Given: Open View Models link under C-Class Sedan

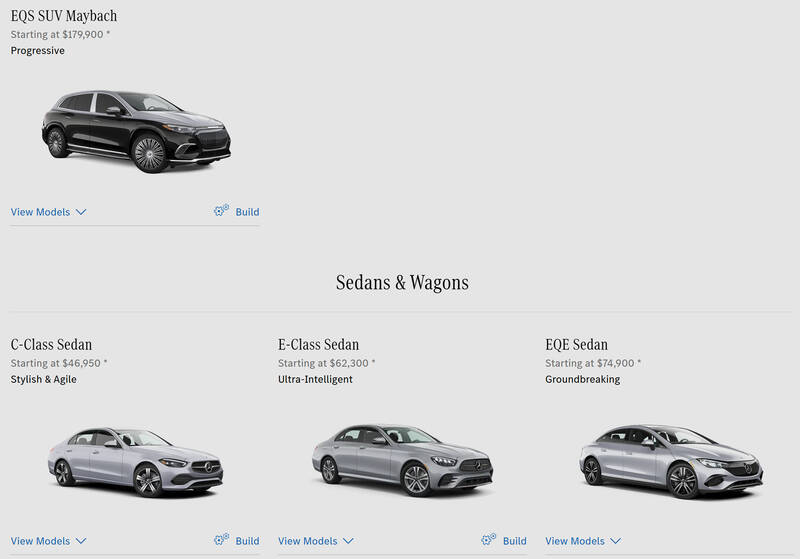Looking at the screenshot, I should [x=40, y=541].
